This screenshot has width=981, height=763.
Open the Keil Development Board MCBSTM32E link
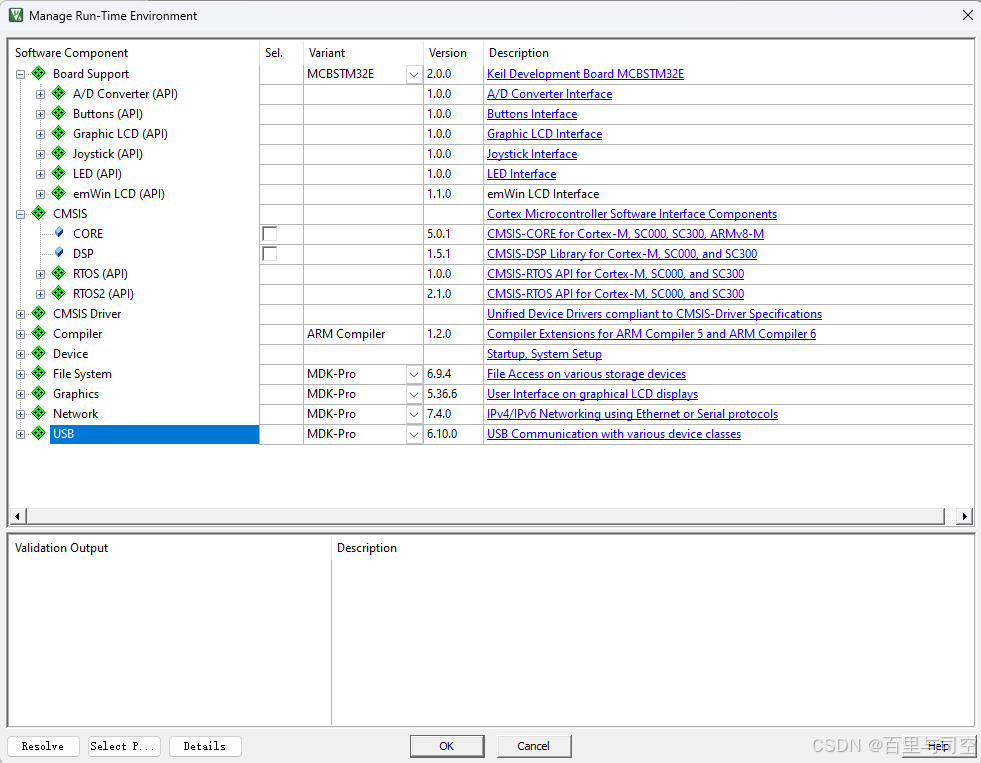[586, 74]
